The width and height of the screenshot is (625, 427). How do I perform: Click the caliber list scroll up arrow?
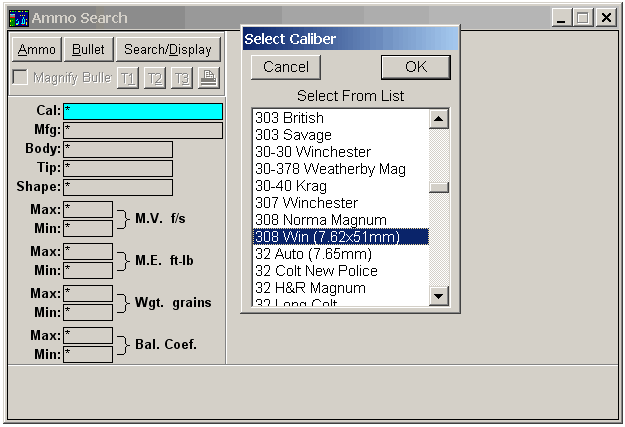tap(439, 118)
